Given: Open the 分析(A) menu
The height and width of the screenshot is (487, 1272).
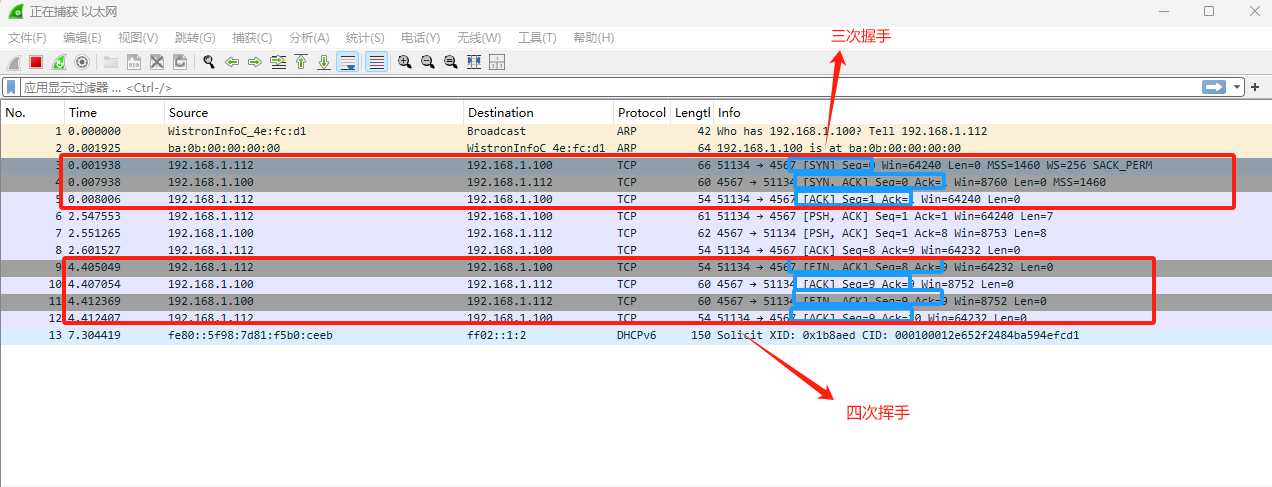Looking at the screenshot, I should pos(308,38).
